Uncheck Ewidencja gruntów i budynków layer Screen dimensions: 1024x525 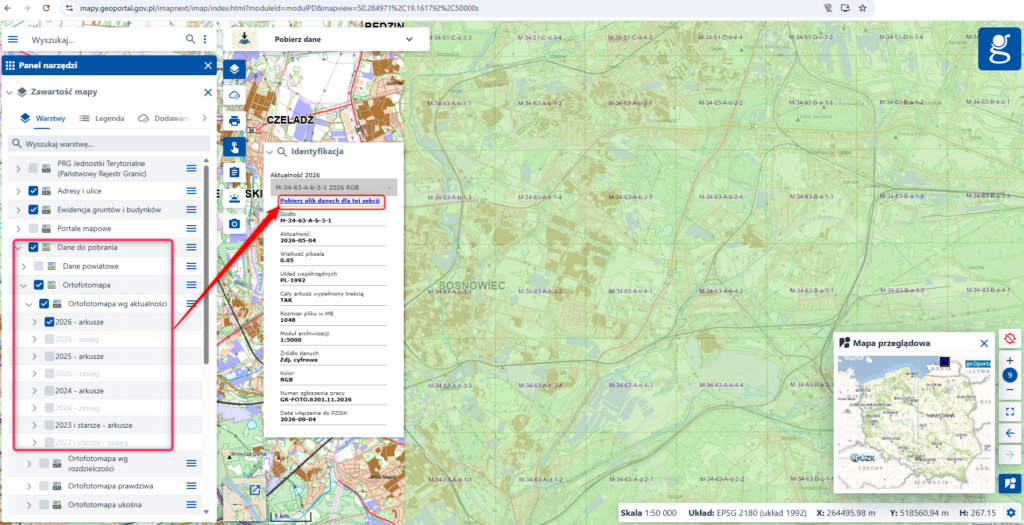point(33,210)
